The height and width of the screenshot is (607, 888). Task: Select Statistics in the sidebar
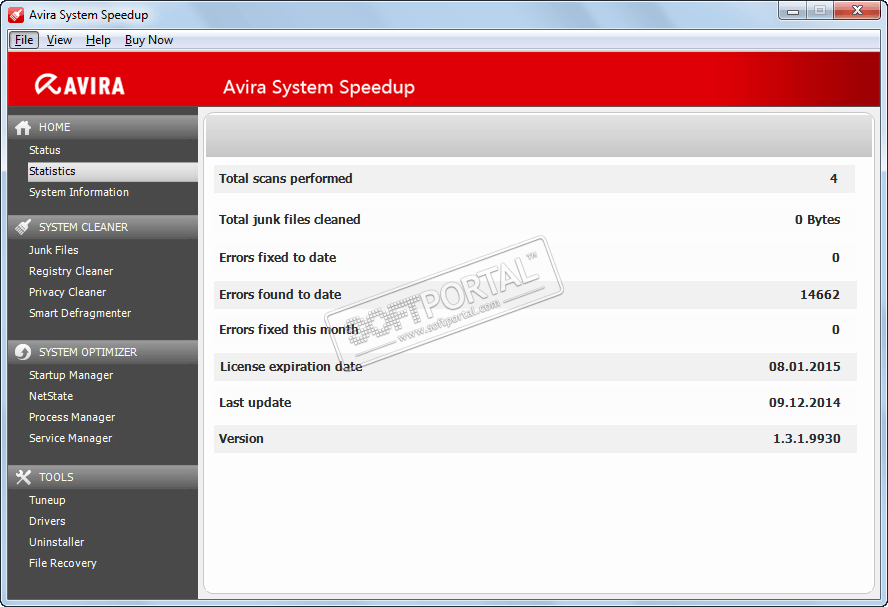113,172
